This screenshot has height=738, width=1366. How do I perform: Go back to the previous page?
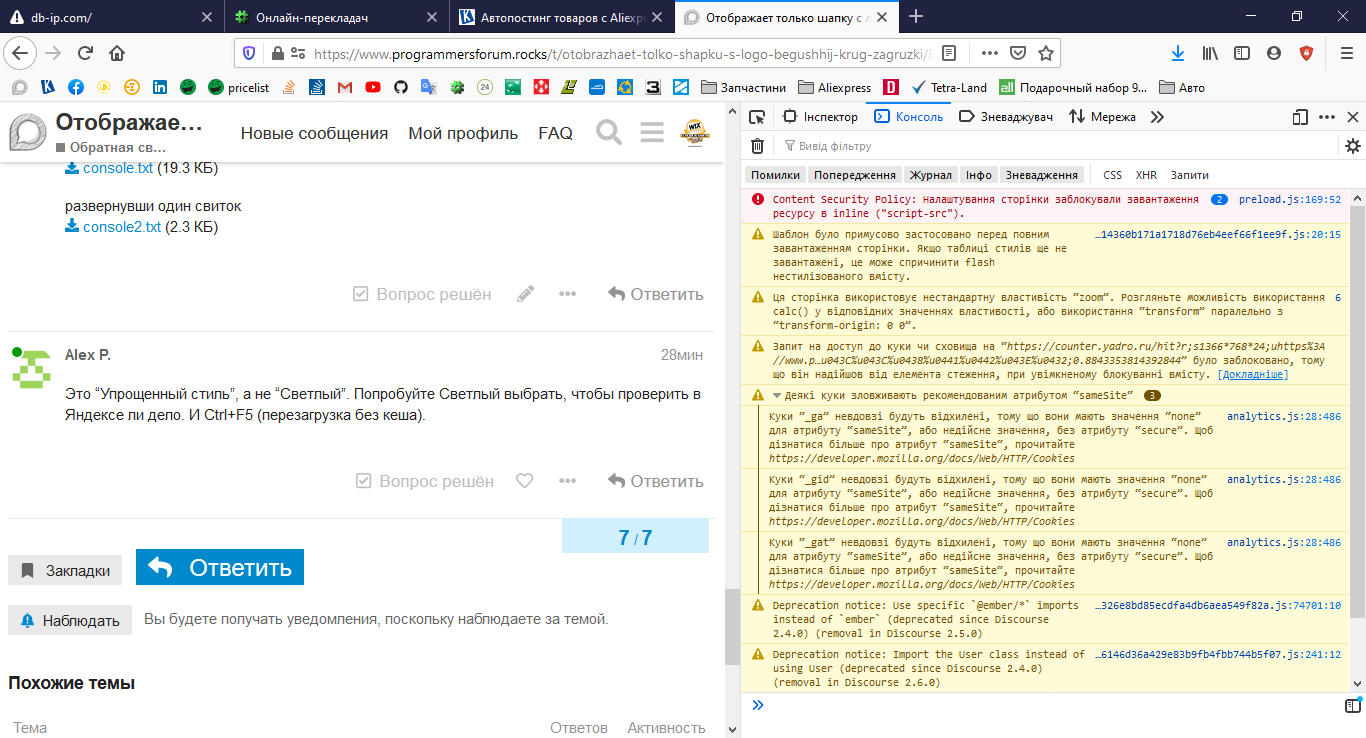[x=22, y=53]
